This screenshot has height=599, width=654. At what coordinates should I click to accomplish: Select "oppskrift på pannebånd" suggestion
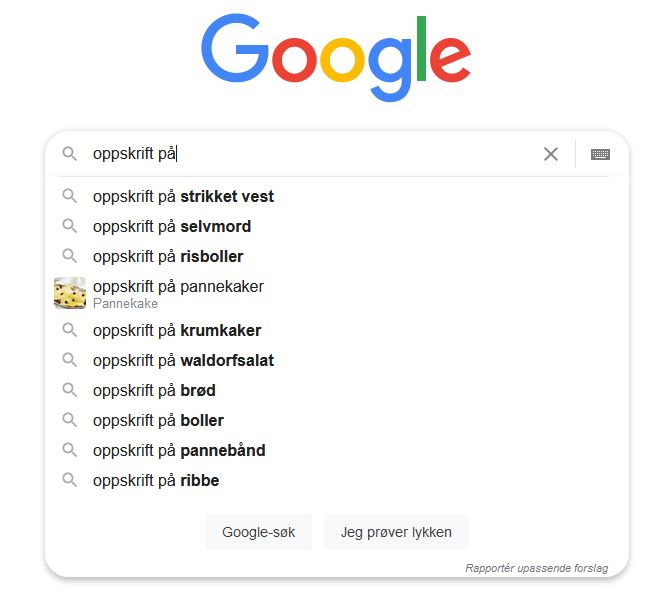179,450
